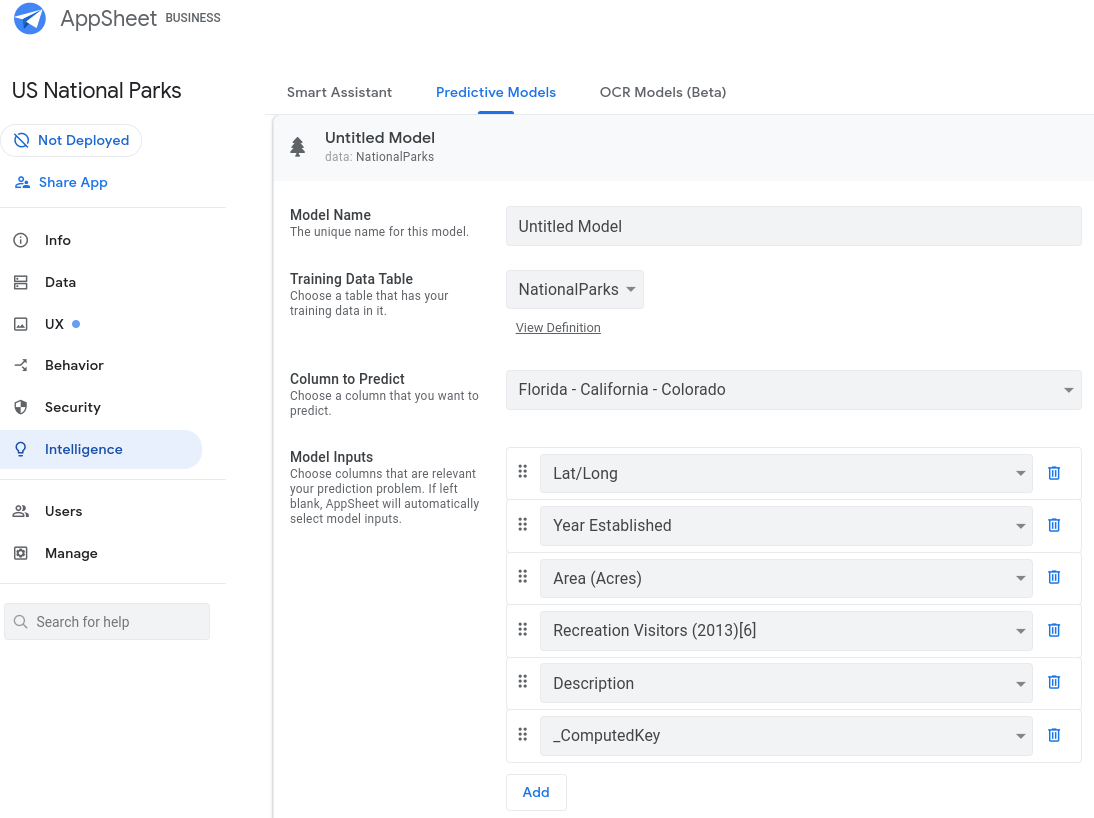Screen dimensions: 1094x818
Task: Click the Behavior branching icon
Action: click(21, 365)
